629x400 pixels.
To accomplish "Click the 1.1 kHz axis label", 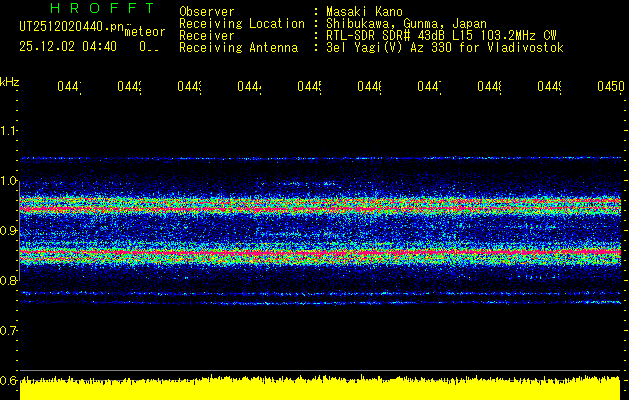I will 8,130.
